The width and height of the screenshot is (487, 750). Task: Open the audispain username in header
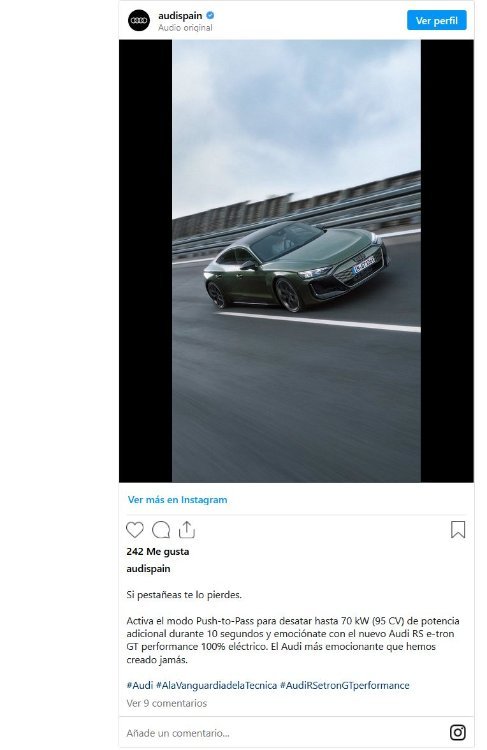click(x=180, y=15)
